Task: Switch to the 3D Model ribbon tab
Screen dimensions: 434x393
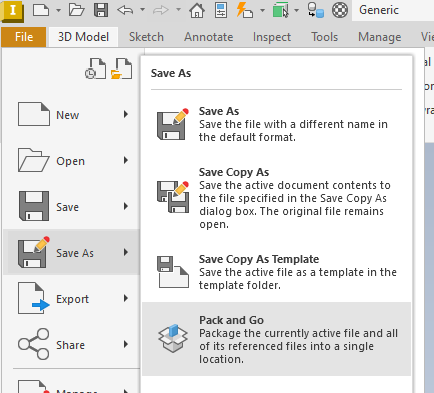Action: point(83,37)
